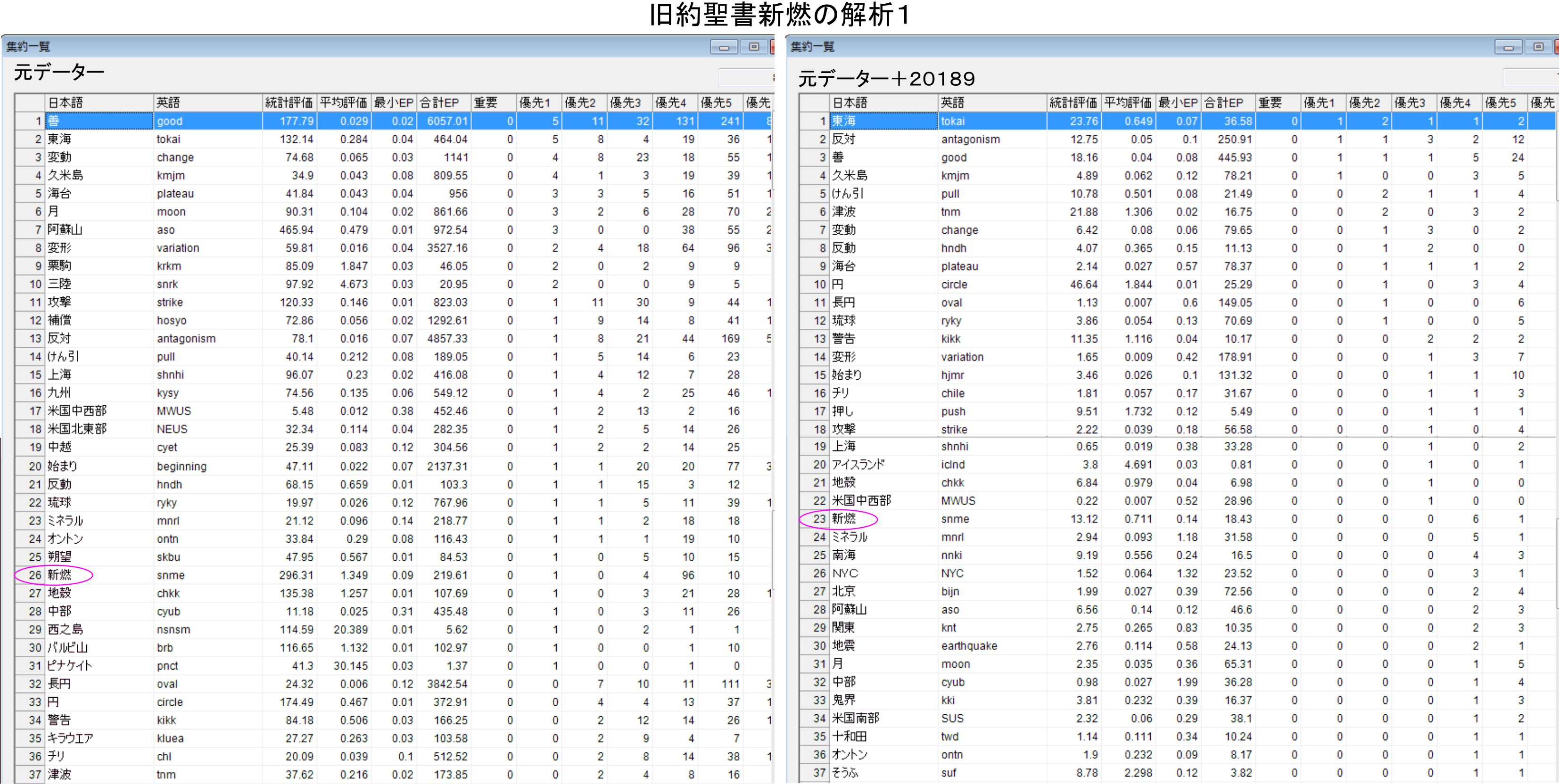Click 最小EP header in left table
The width and height of the screenshot is (1559, 784).
tap(393, 103)
